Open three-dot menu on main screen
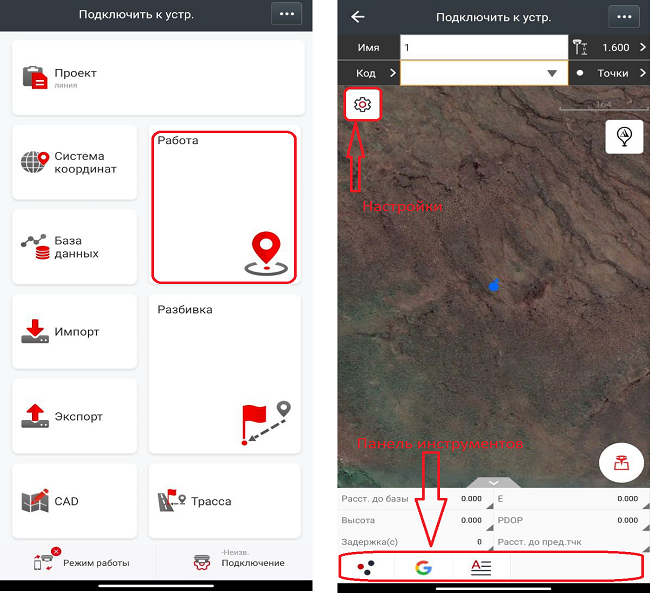 tap(287, 14)
